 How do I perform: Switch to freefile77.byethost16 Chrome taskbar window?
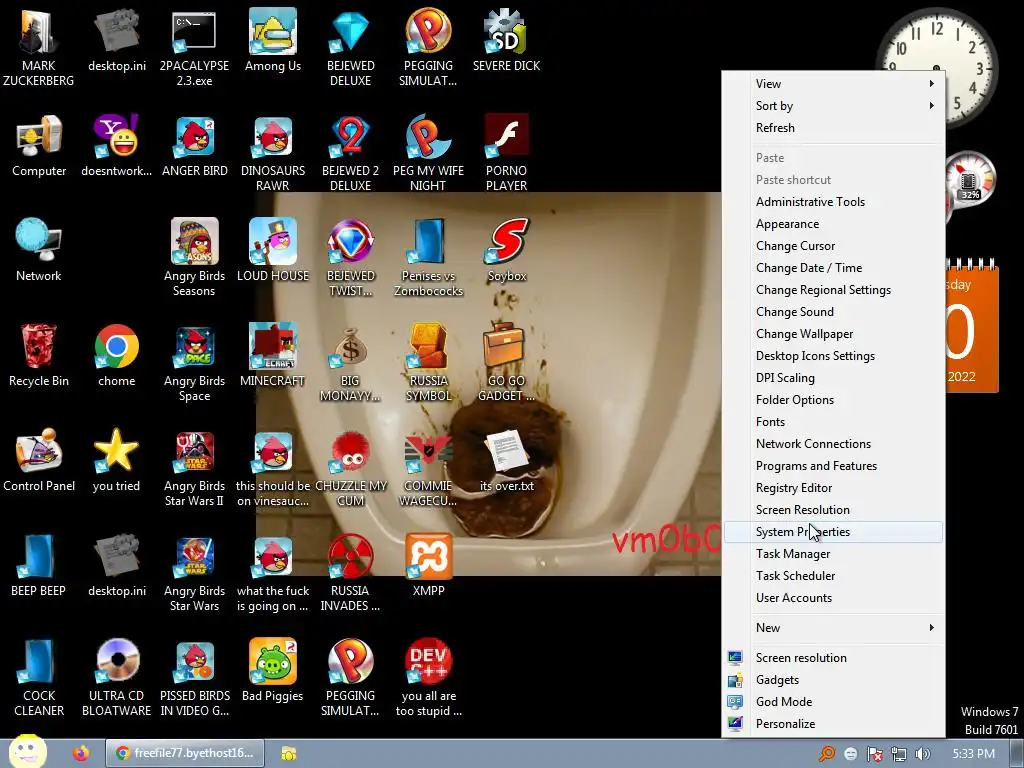tap(185, 753)
